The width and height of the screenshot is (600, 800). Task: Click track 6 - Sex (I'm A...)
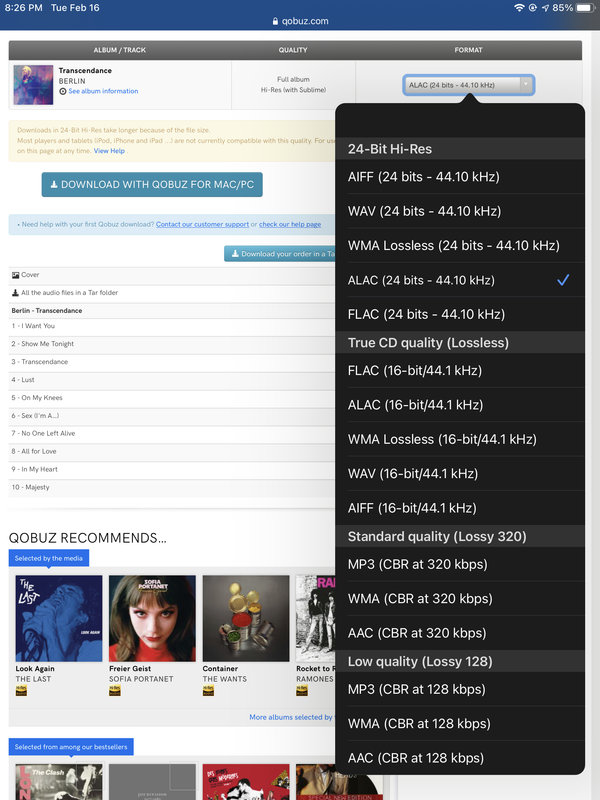pos(172,416)
